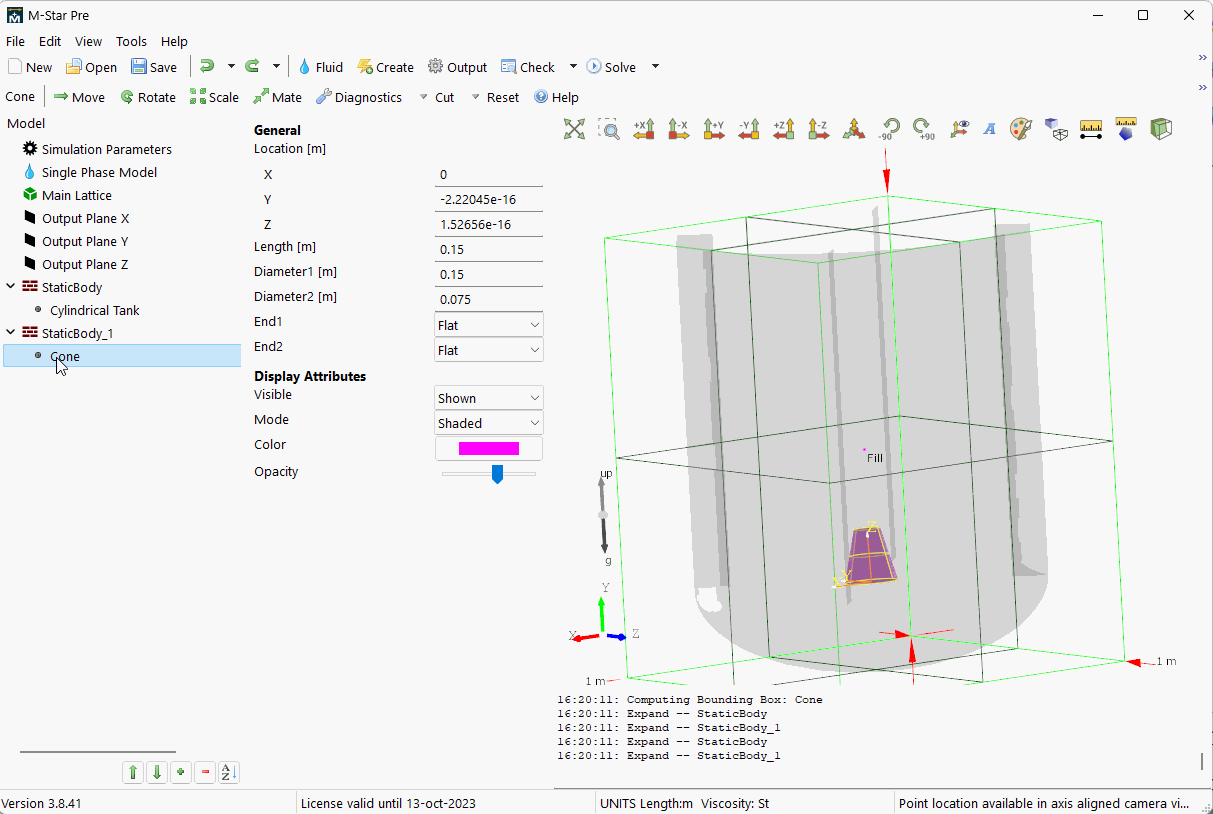Image resolution: width=1213 pixels, height=814 pixels.
Task: Open the Help menu
Action: coord(174,41)
